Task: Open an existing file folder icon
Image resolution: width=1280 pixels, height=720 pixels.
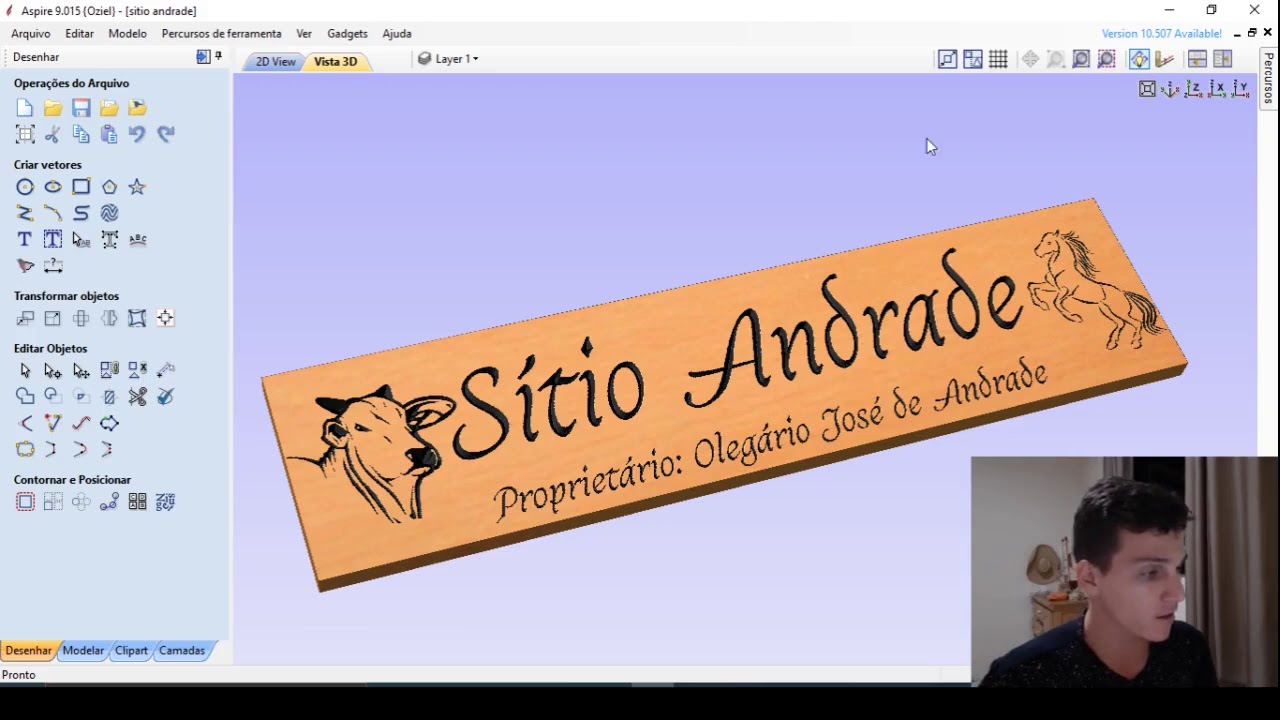Action: pyautogui.click(x=53, y=108)
